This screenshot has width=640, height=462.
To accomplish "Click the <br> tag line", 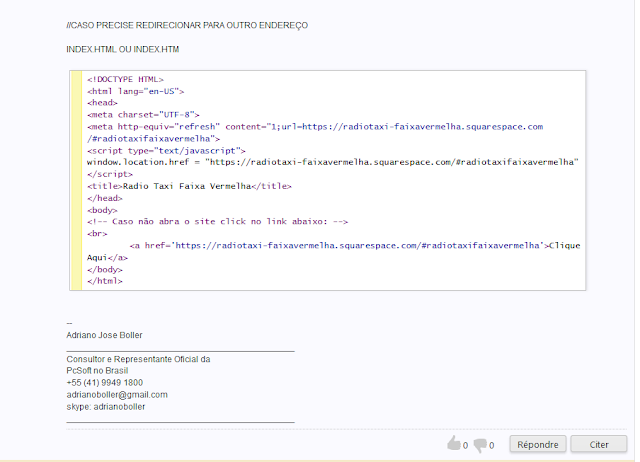I will pyautogui.click(x=97, y=234).
